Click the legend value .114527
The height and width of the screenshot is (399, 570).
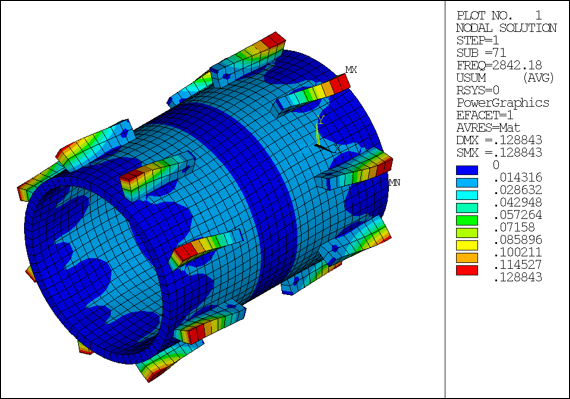point(517,265)
